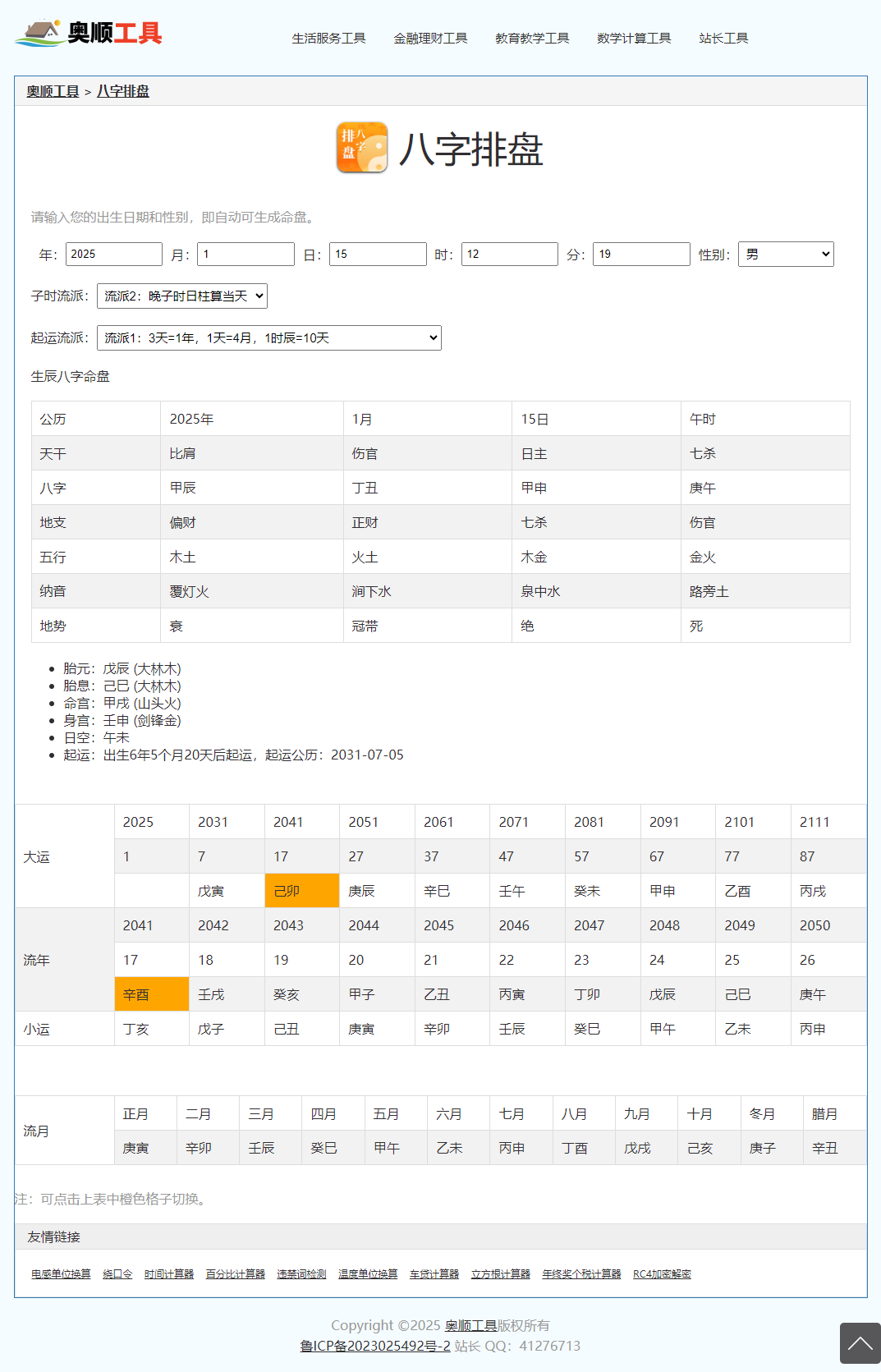
Task: Click the back-to-top arrow button
Action: 860,1343
